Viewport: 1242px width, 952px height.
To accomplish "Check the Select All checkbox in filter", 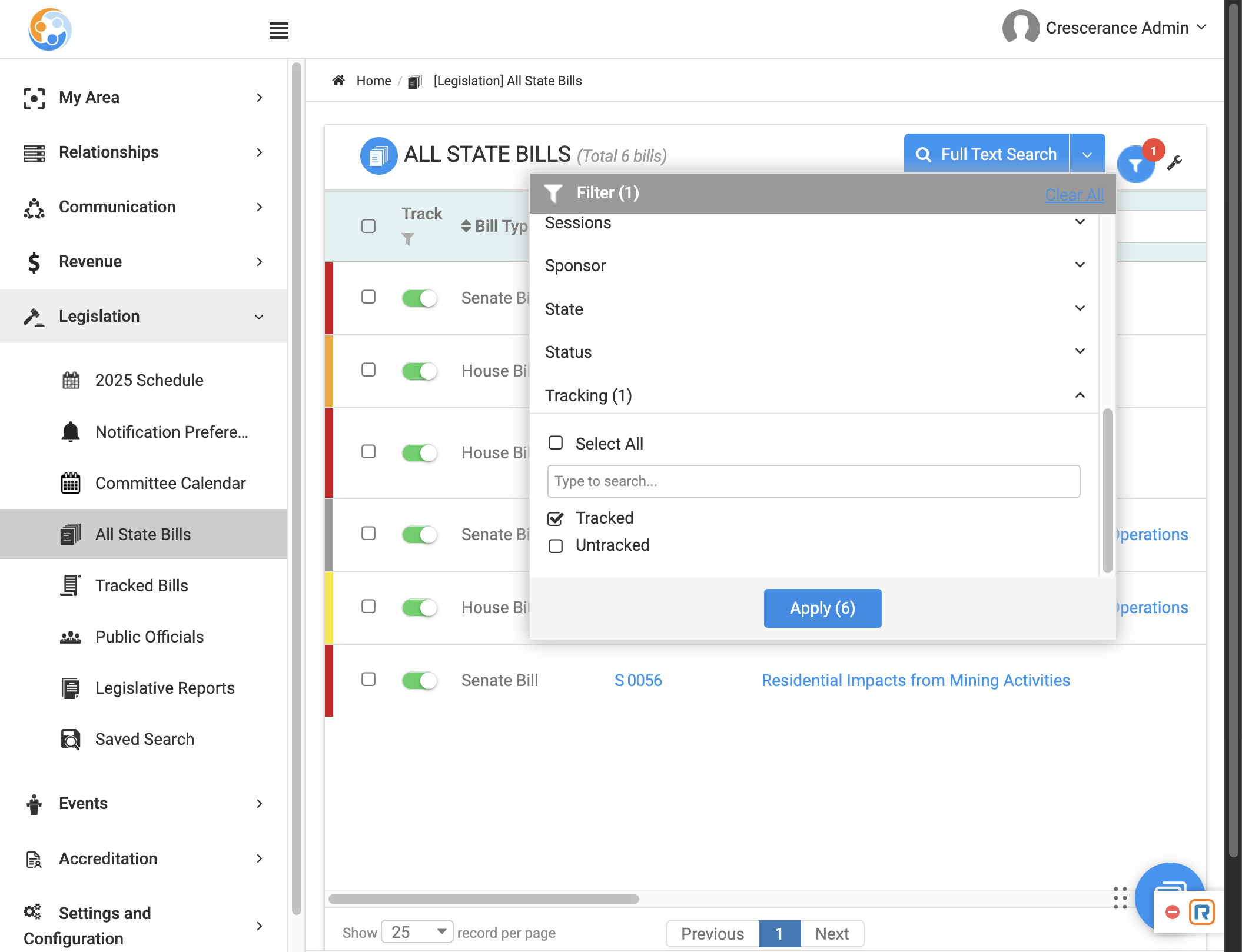I will pyautogui.click(x=556, y=443).
